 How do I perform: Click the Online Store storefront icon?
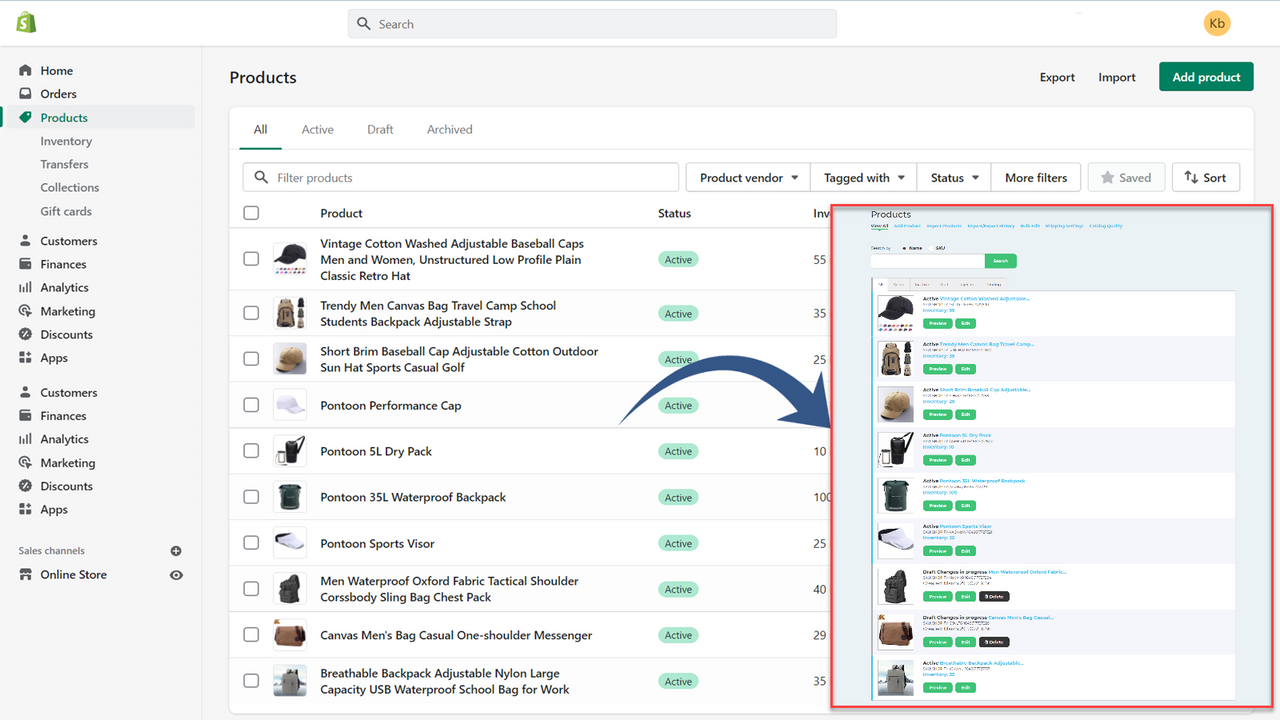pos(26,575)
